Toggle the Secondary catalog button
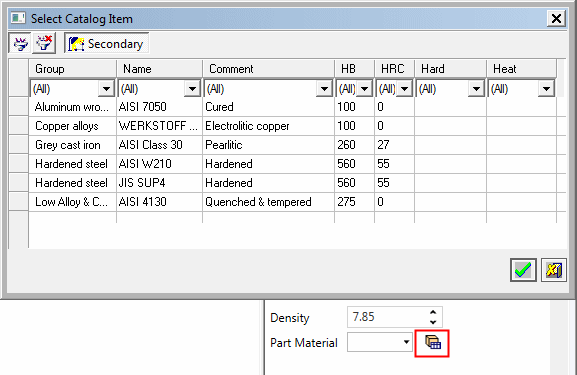 click(107, 43)
